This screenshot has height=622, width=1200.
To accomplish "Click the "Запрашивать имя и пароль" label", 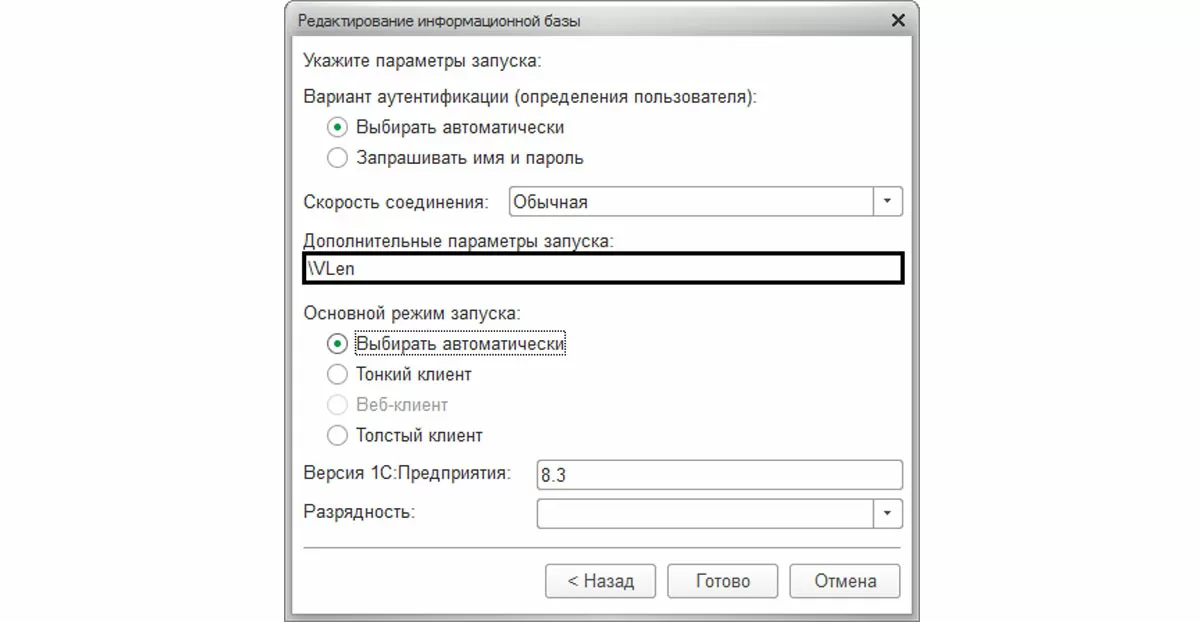I will [x=470, y=158].
